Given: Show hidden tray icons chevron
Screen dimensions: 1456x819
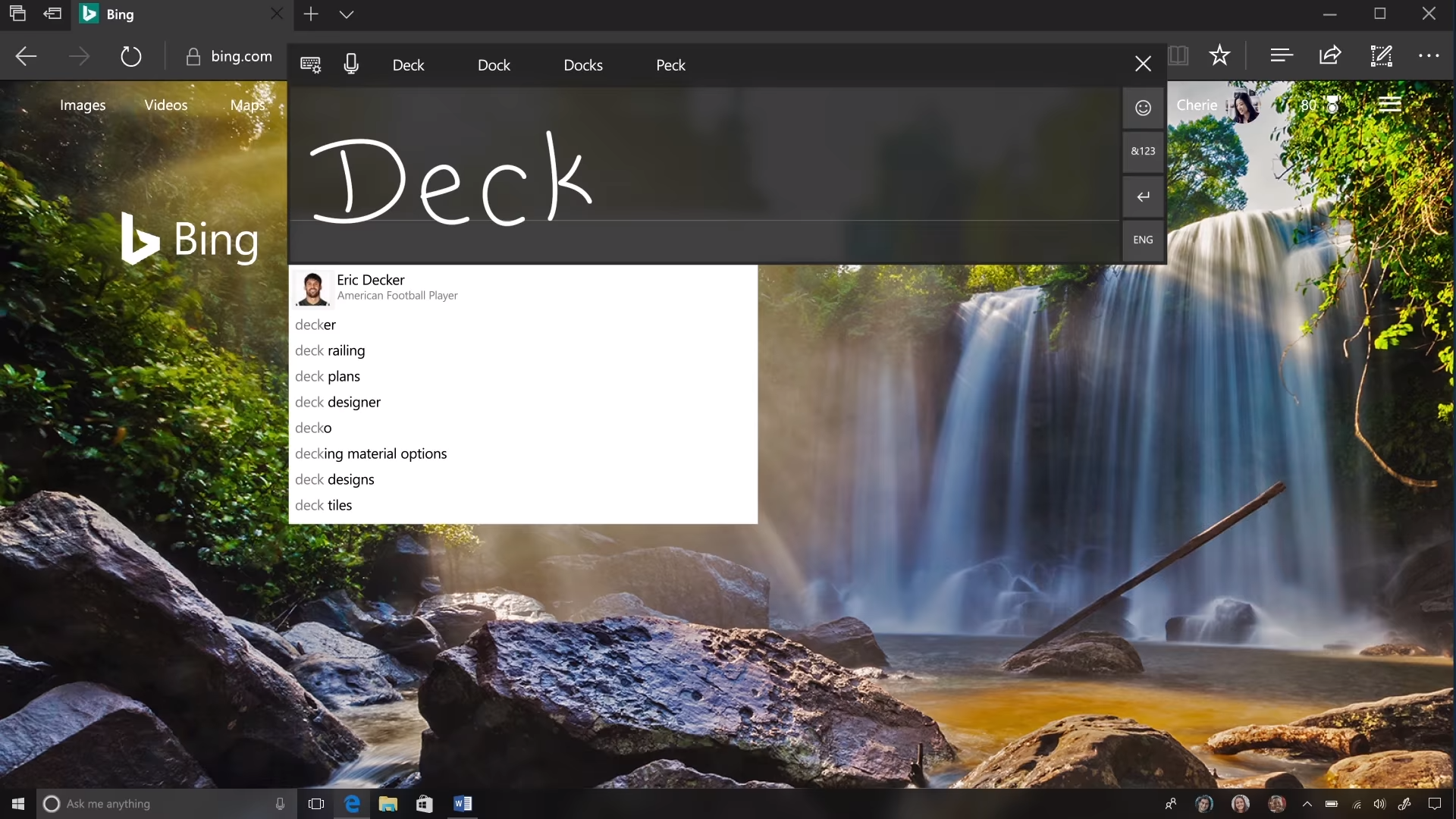Looking at the screenshot, I should (1307, 804).
